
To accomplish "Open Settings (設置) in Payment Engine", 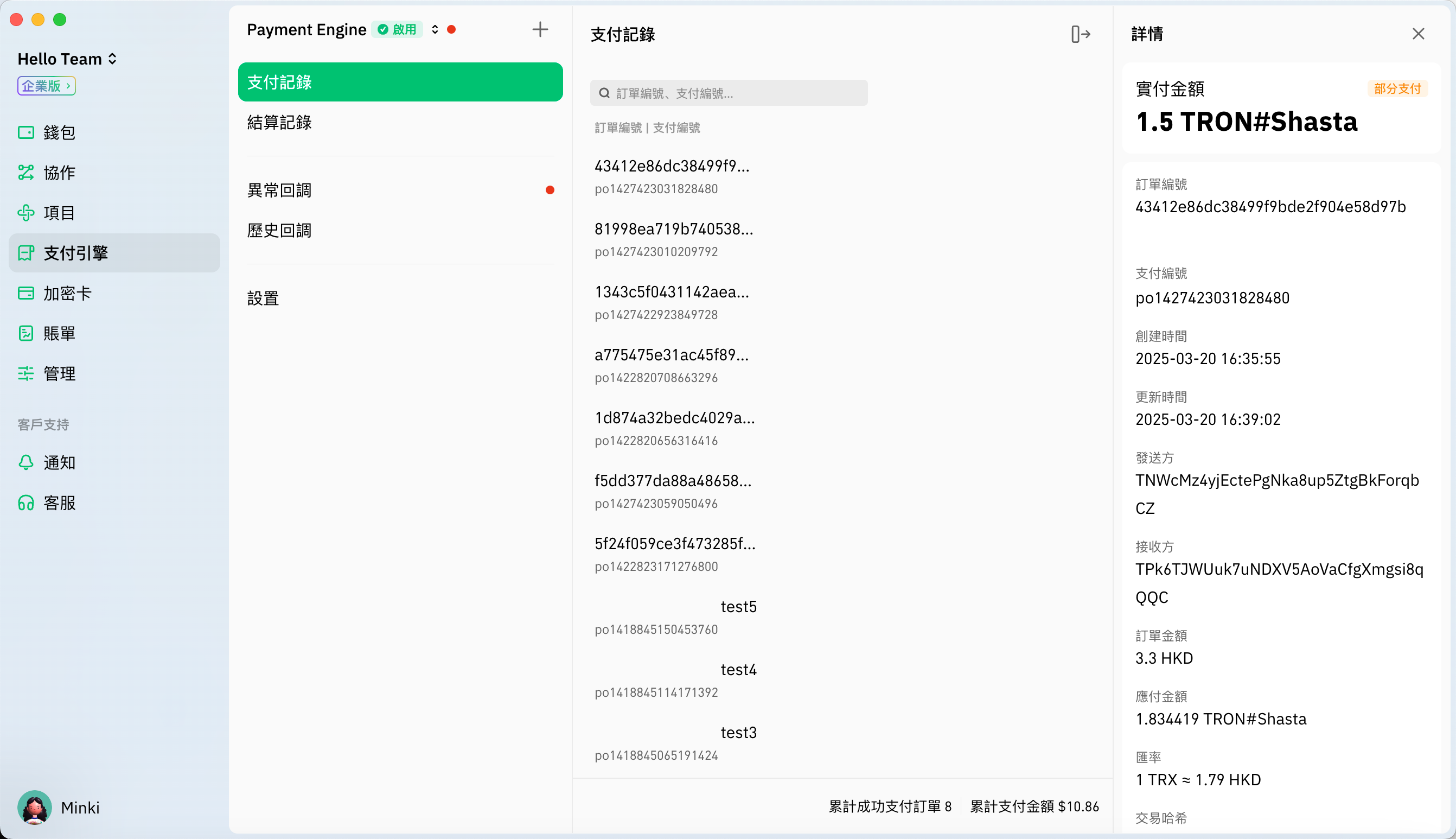I will coord(263,298).
